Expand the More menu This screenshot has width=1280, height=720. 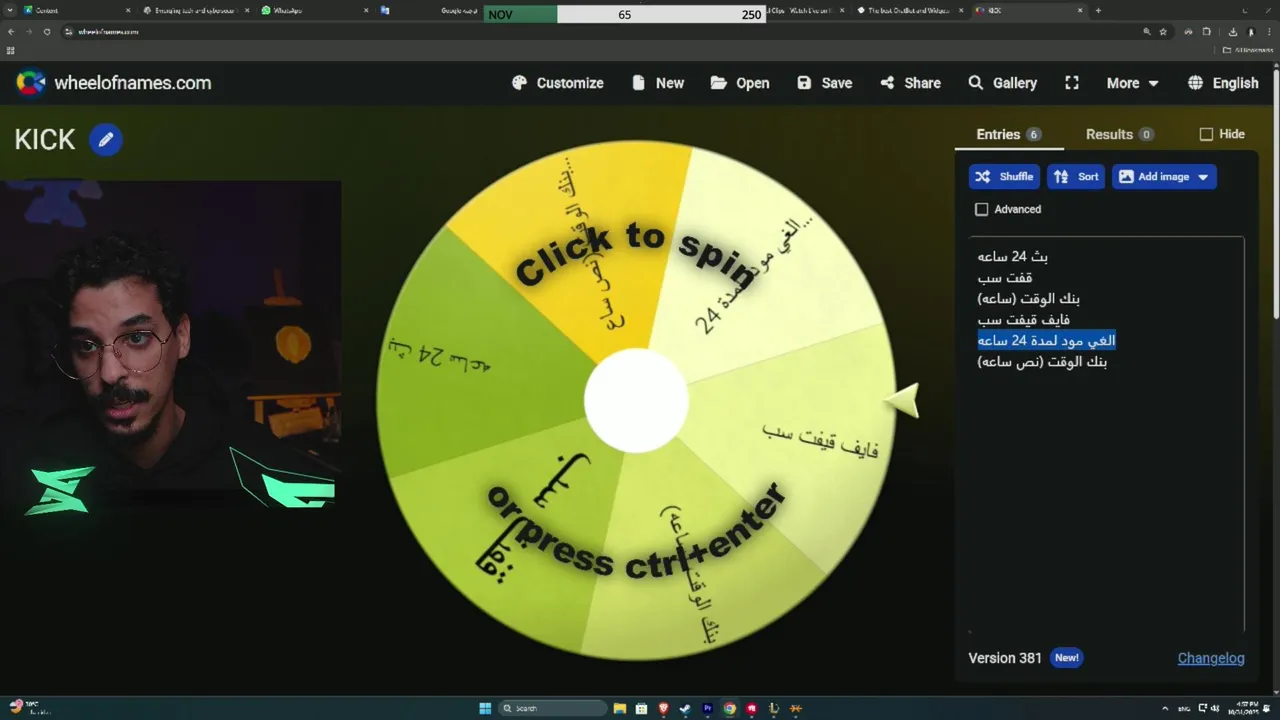tap(1132, 83)
